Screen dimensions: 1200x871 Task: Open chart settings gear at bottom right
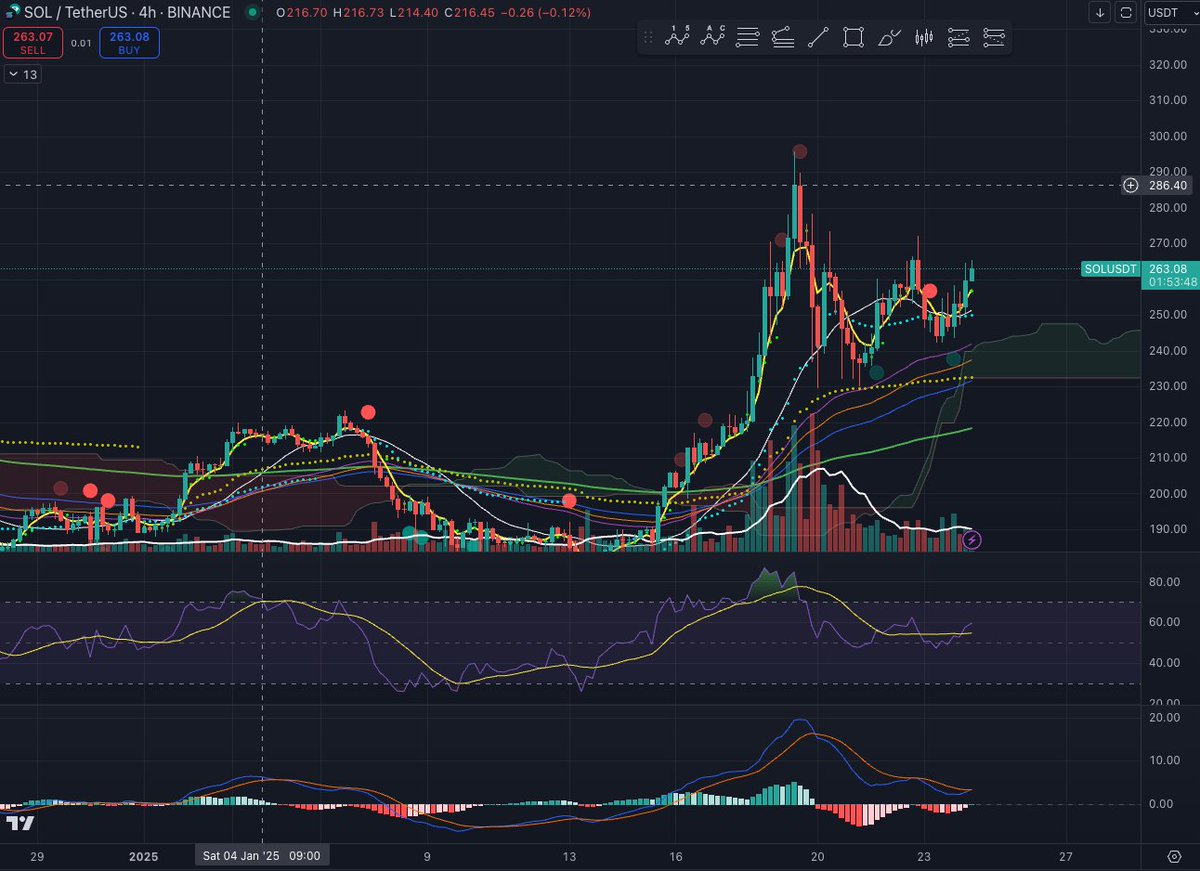pos(1174,857)
